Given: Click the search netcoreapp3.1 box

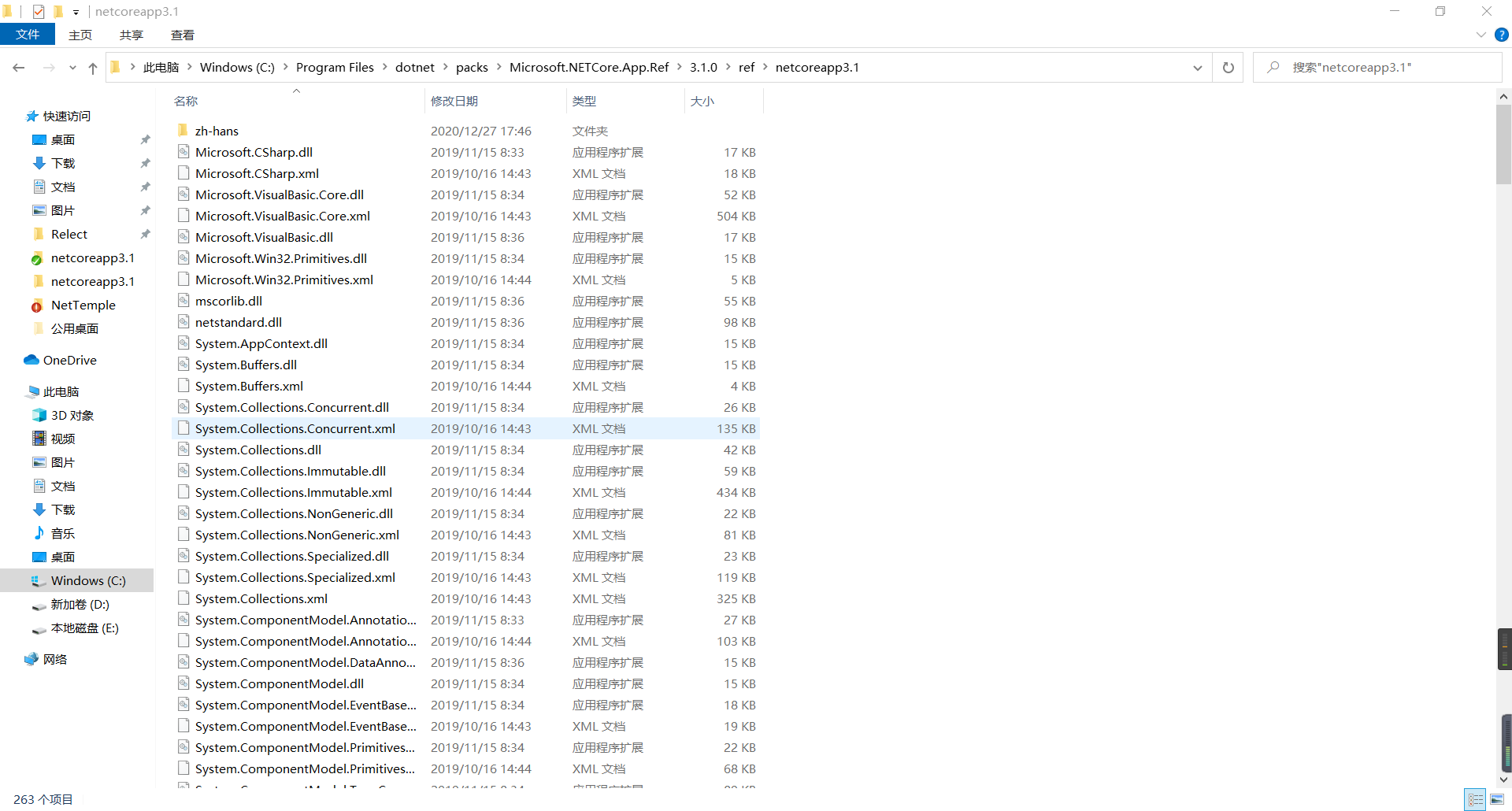Looking at the screenshot, I should click(x=1378, y=68).
